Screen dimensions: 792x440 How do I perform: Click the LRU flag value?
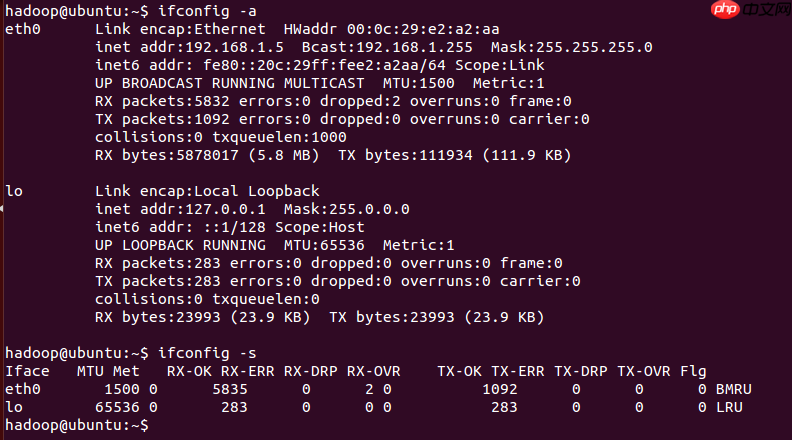(x=729, y=408)
